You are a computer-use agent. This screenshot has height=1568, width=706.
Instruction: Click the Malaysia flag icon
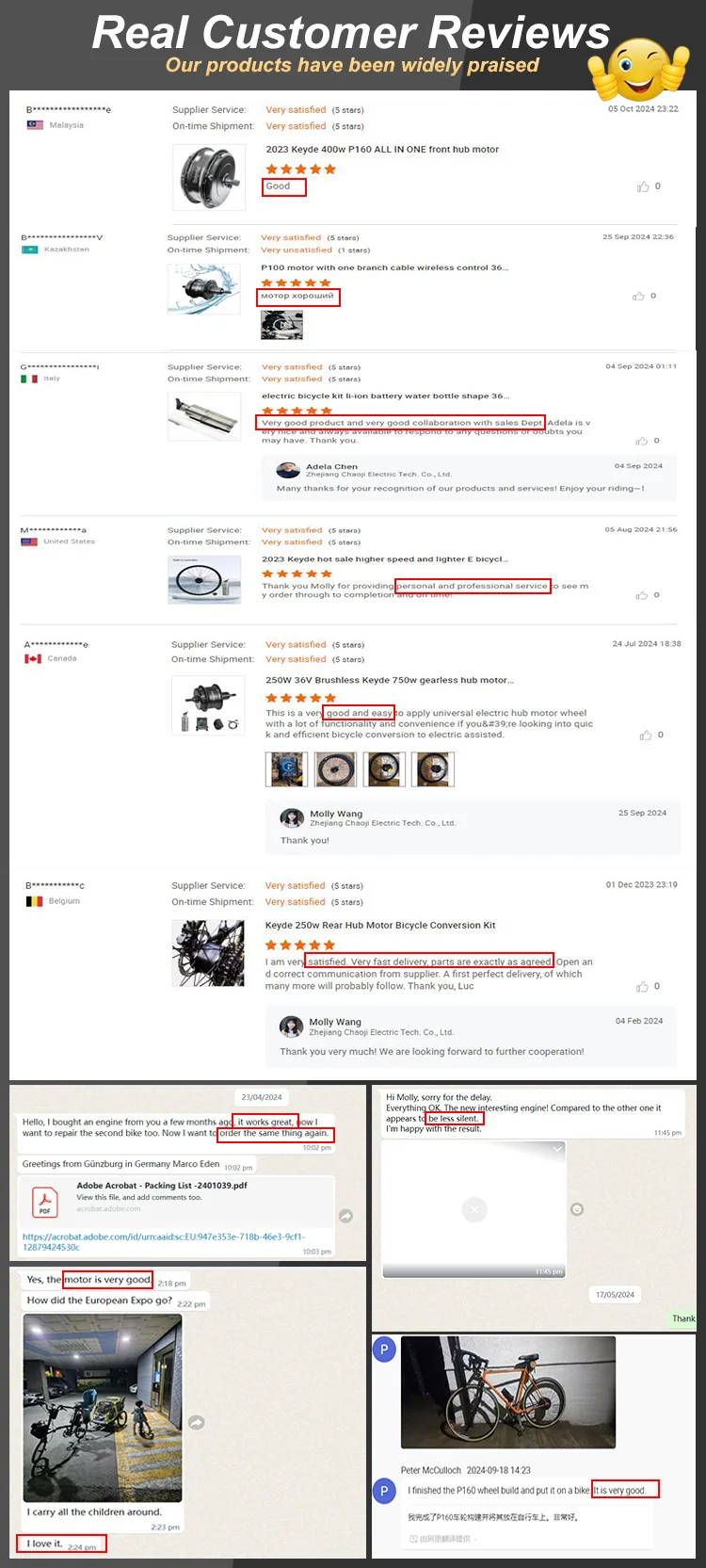[x=35, y=124]
